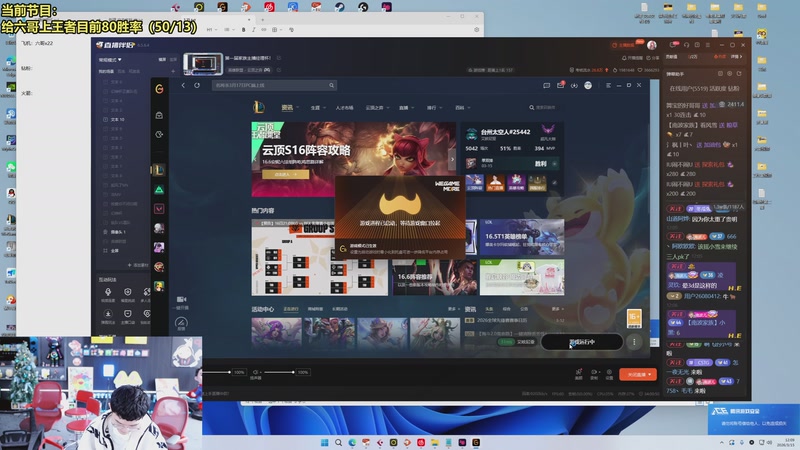Click the 游戏运行中 button
The width and height of the screenshot is (800, 450).
click(582, 342)
